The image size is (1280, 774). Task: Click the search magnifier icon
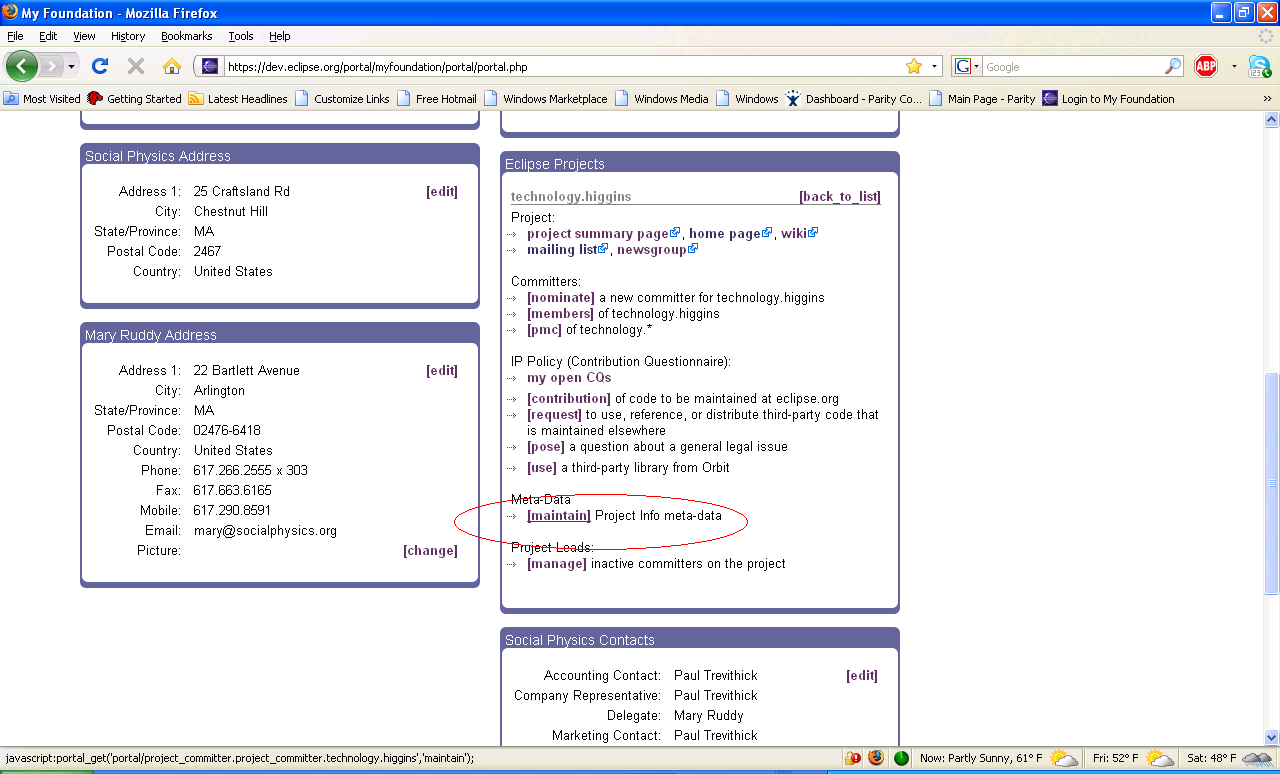pyautogui.click(x=1173, y=67)
